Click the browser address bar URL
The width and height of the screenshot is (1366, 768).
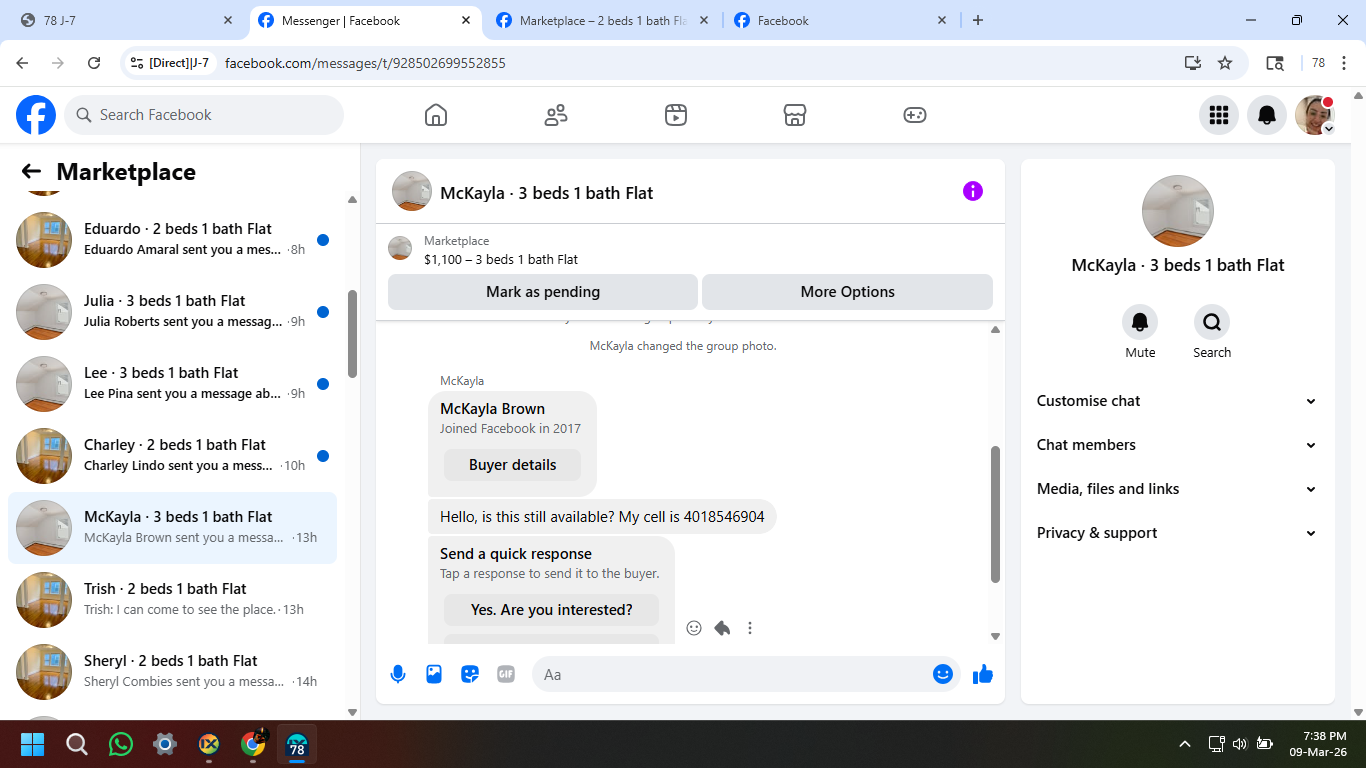click(365, 63)
